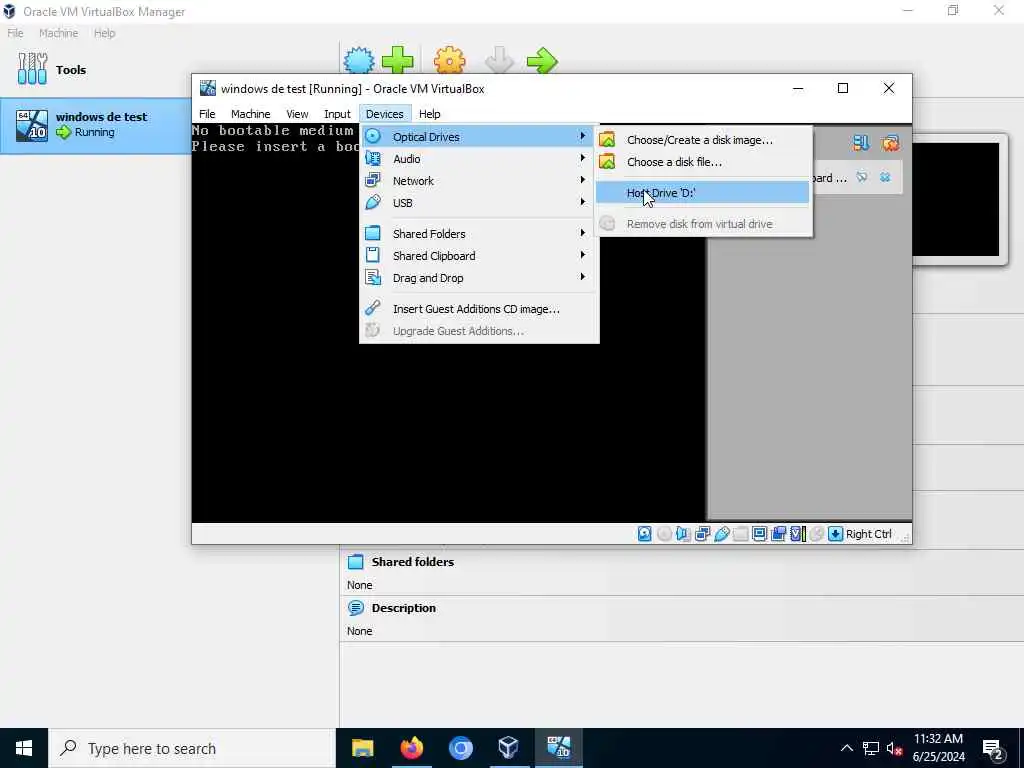
Task: Click the USB plug icon in menu
Action: 373,202
